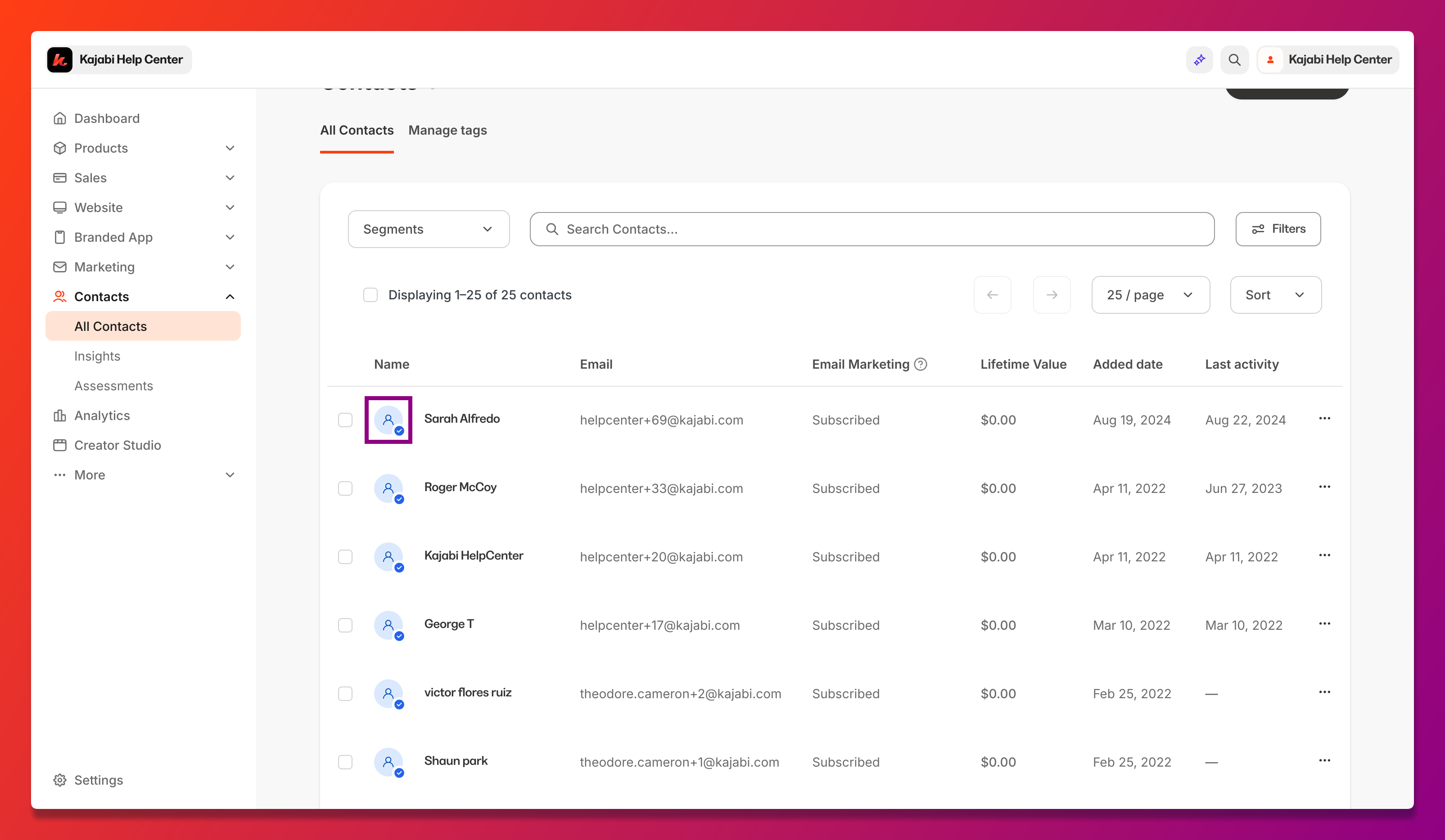Image resolution: width=1445 pixels, height=840 pixels.
Task: Open Assessments under Contacts
Action: (113, 386)
